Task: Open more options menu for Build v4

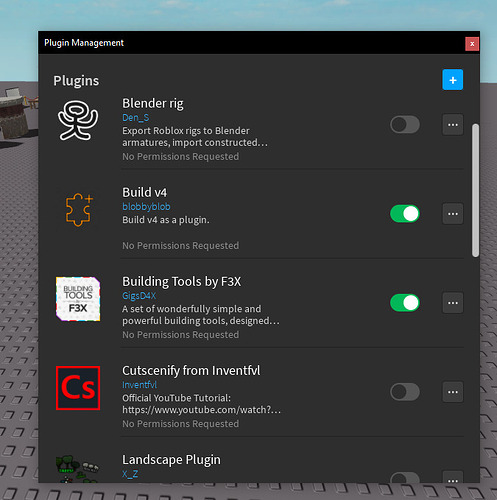Action: (x=453, y=214)
